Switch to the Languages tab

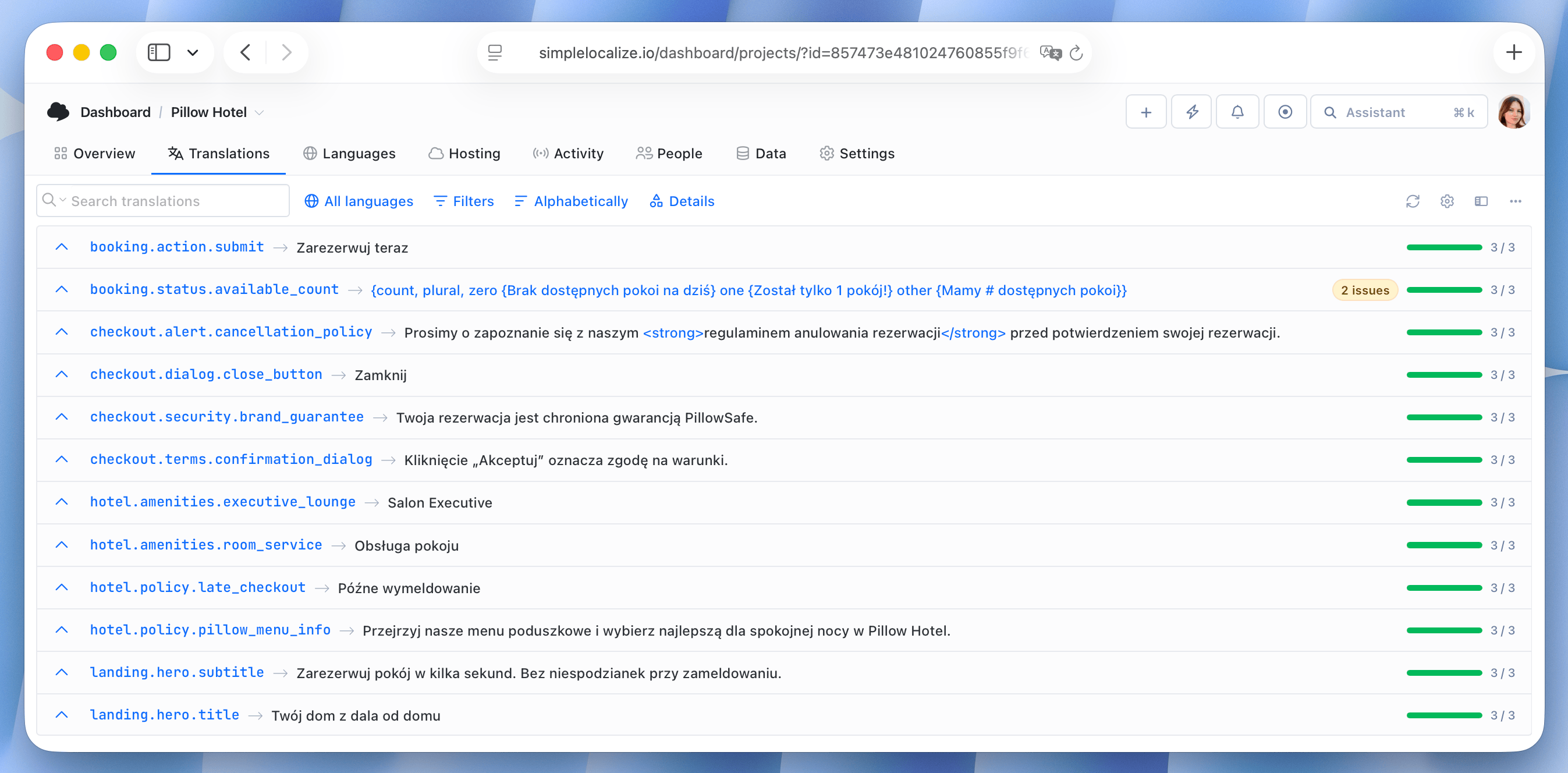pyautogui.click(x=349, y=154)
